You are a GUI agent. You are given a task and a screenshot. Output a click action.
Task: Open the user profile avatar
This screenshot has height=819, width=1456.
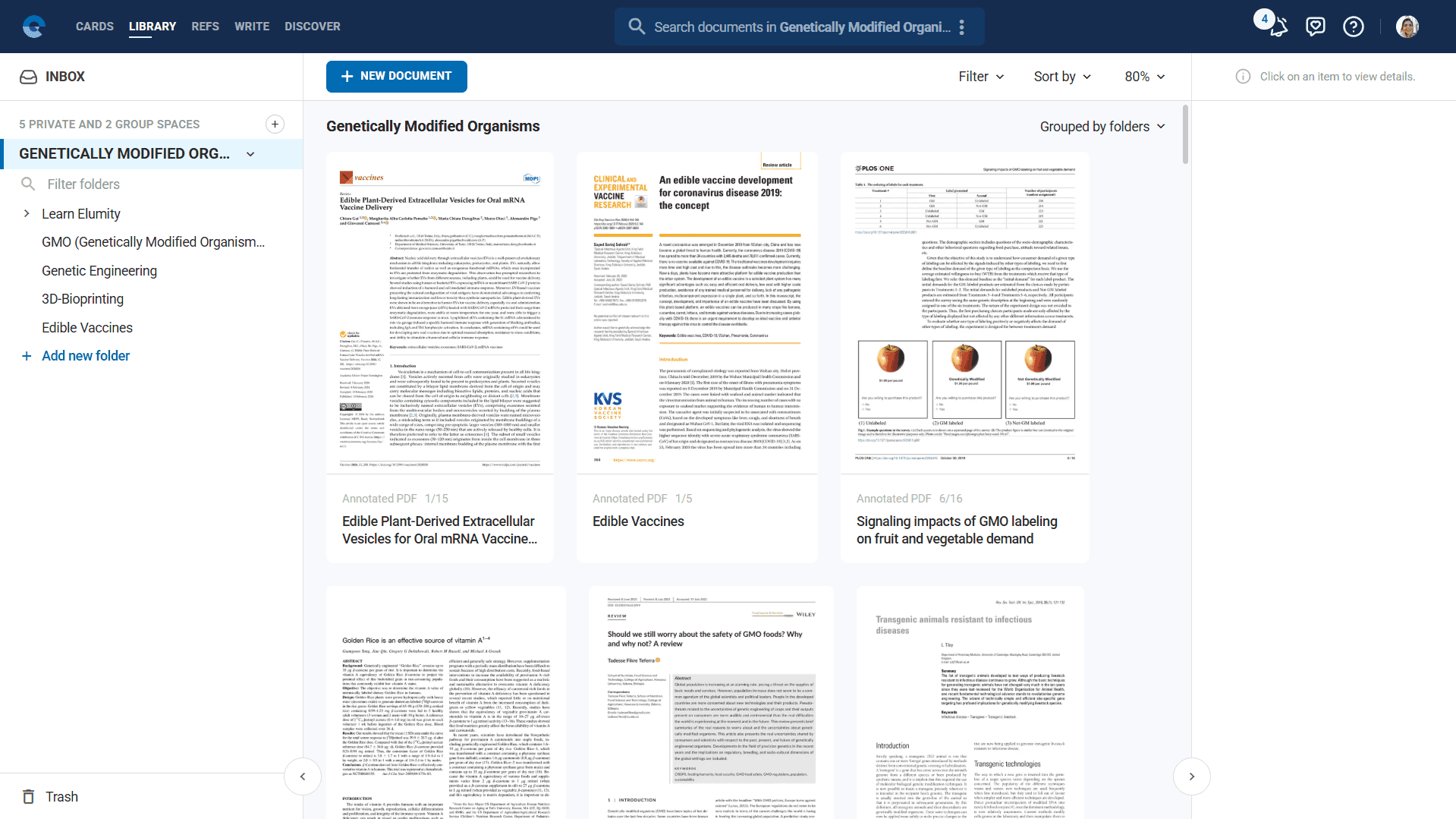(1407, 27)
